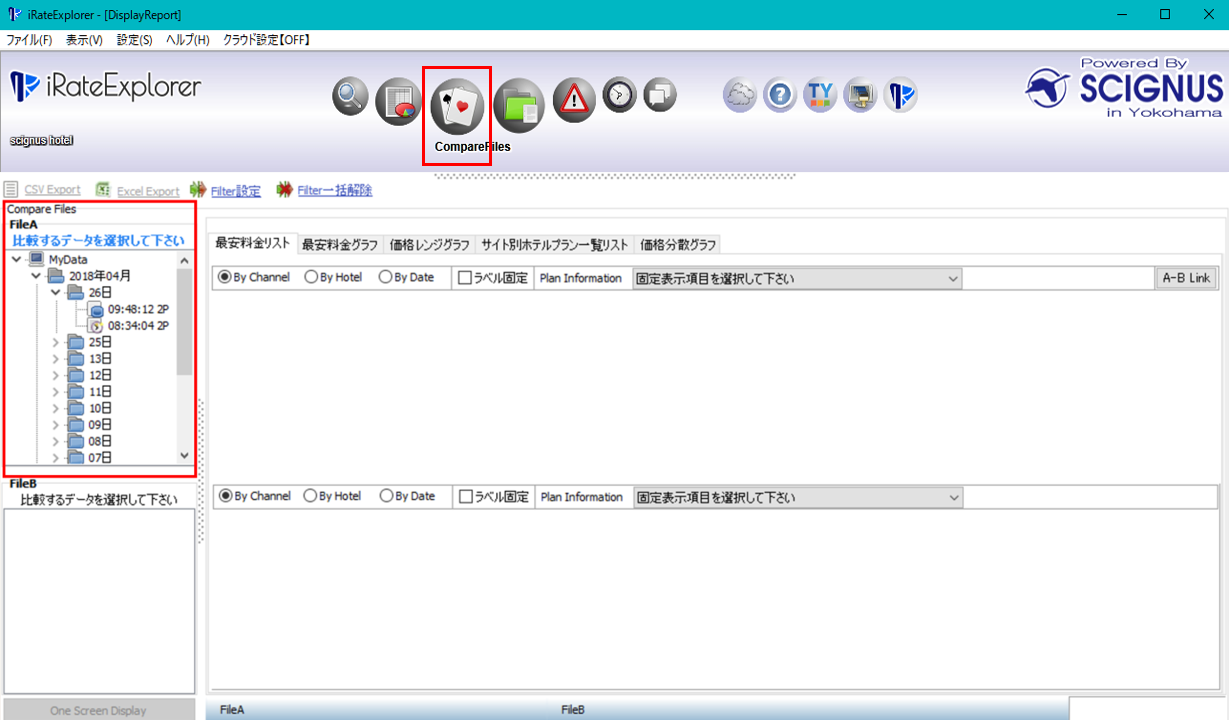Expand the 25日 folder in tree

(x=56, y=342)
